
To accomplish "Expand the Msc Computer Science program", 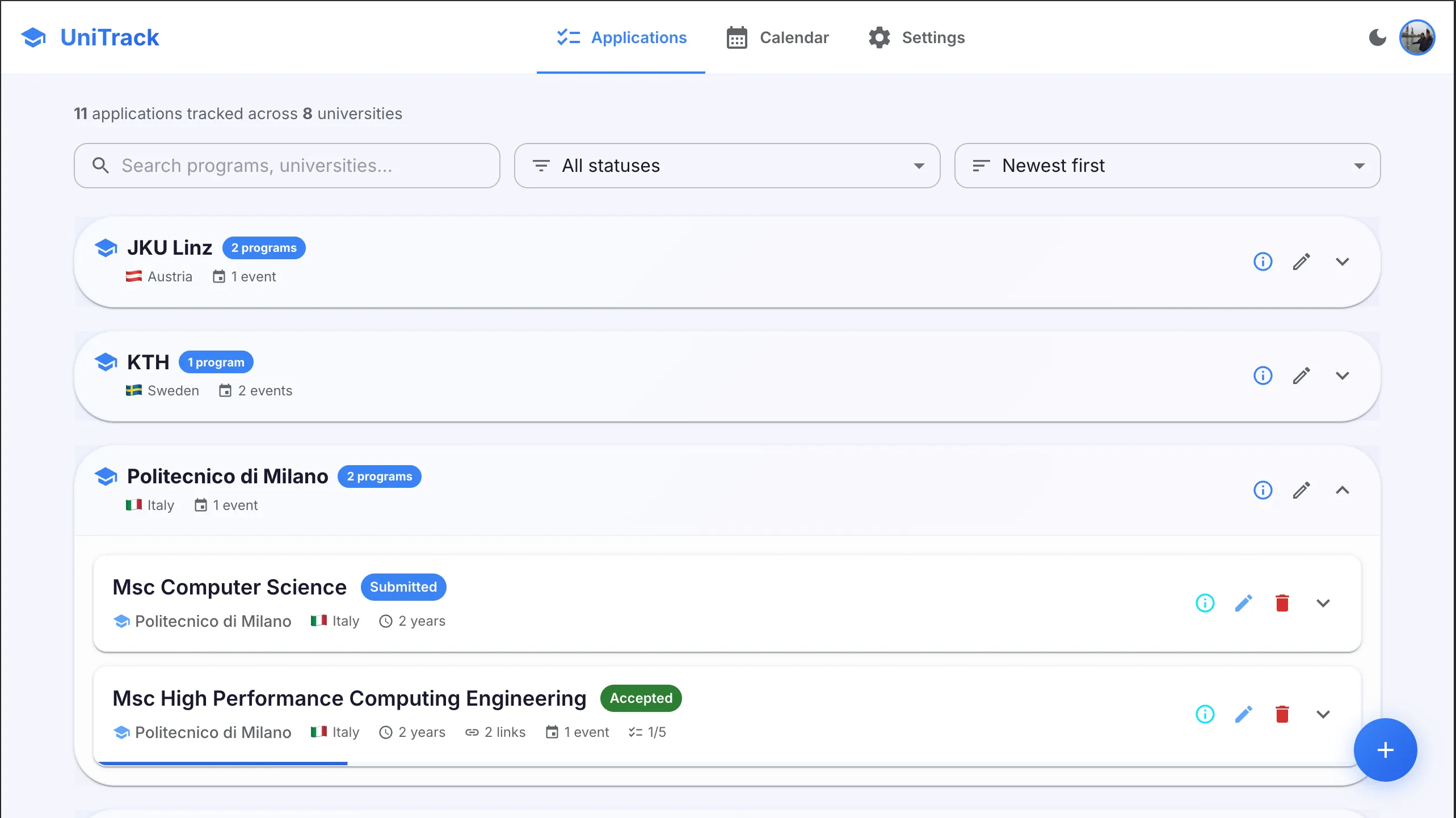I will tap(1323, 603).
